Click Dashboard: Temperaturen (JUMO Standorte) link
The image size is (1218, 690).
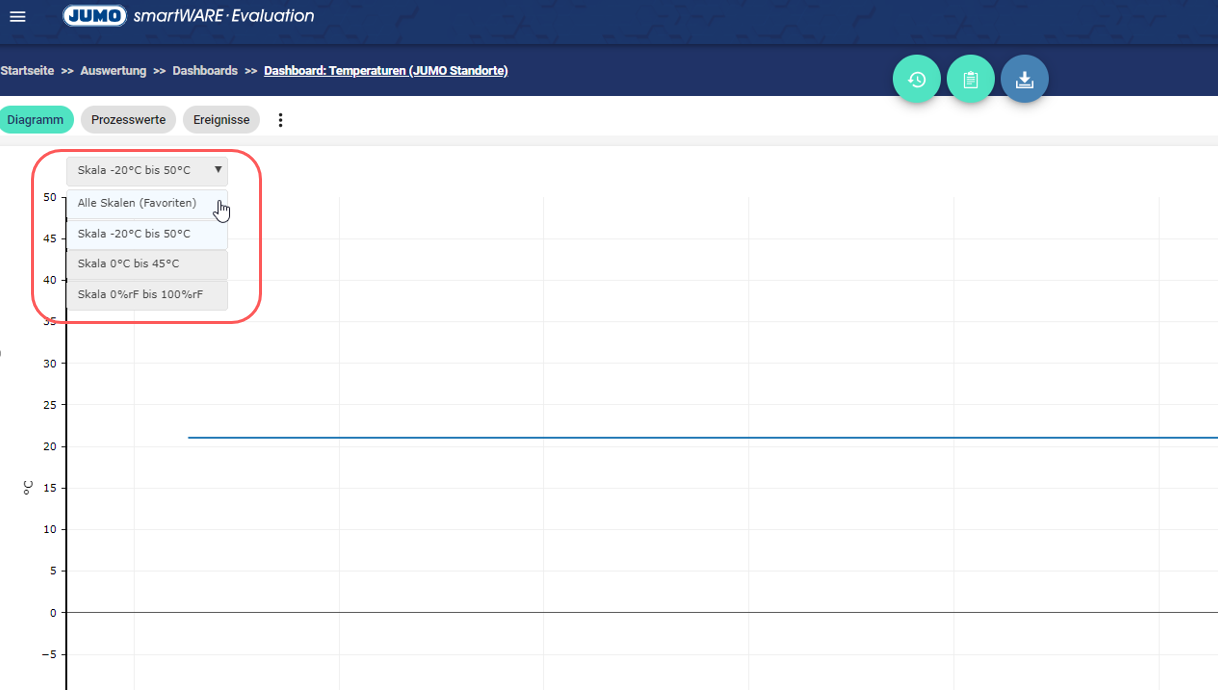point(385,71)
